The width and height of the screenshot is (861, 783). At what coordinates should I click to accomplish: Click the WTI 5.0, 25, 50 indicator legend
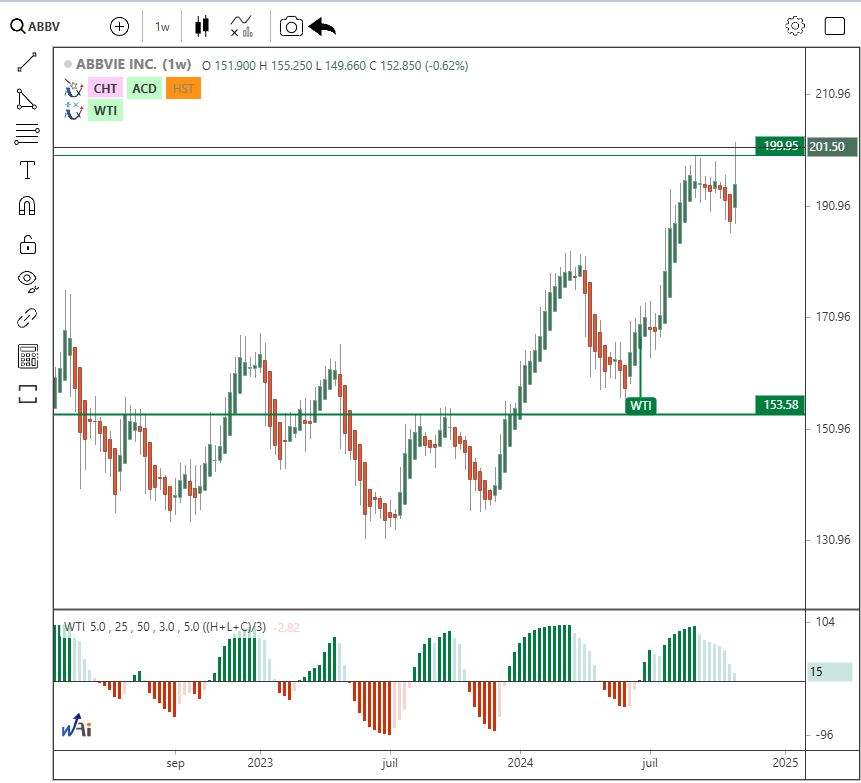(x=165, y=627)
